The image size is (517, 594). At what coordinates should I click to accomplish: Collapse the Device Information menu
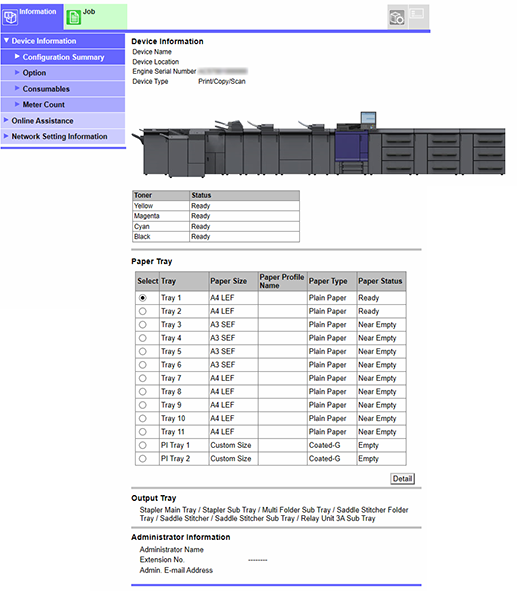pyautogui.click(x=63, y=41)
